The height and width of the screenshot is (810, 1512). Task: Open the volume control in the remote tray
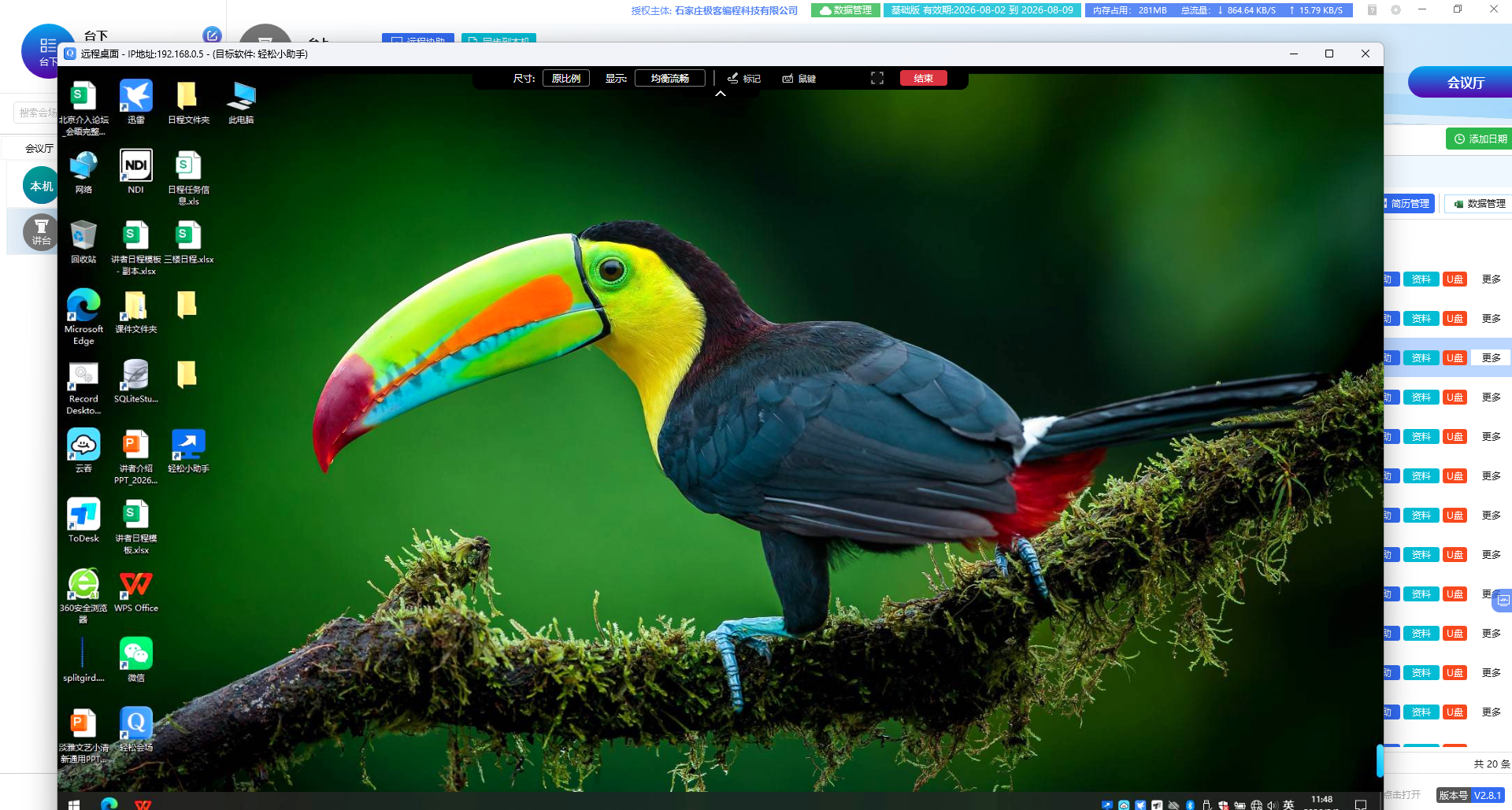coord(1272,804)
